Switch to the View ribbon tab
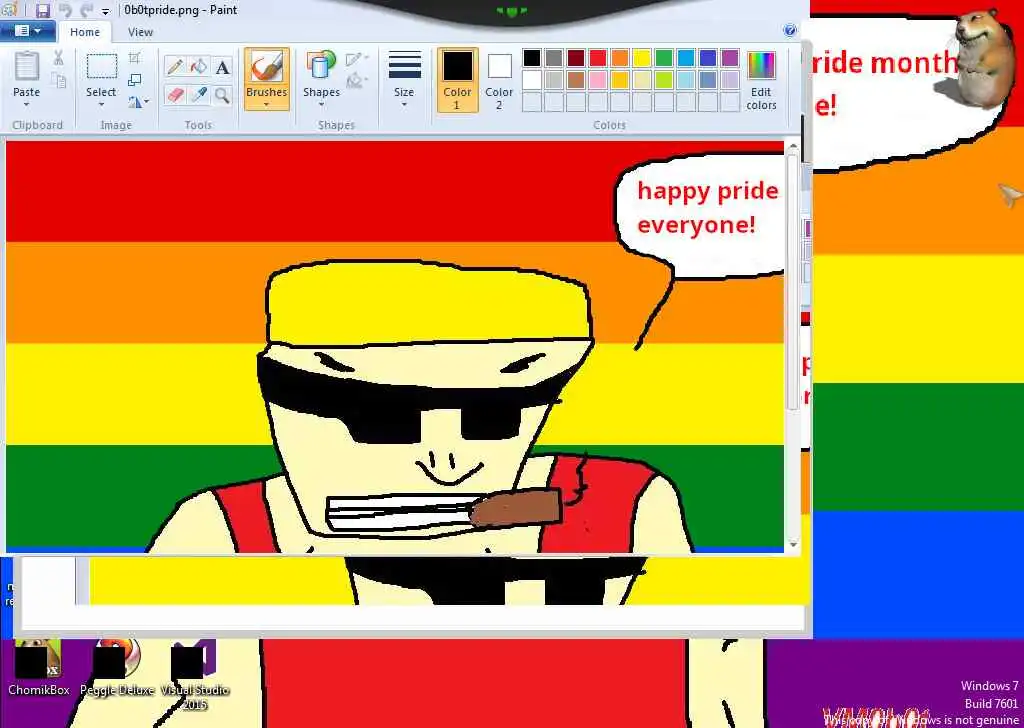The width and height of the screenshot is (1024, 728). [x=140, y=32]
